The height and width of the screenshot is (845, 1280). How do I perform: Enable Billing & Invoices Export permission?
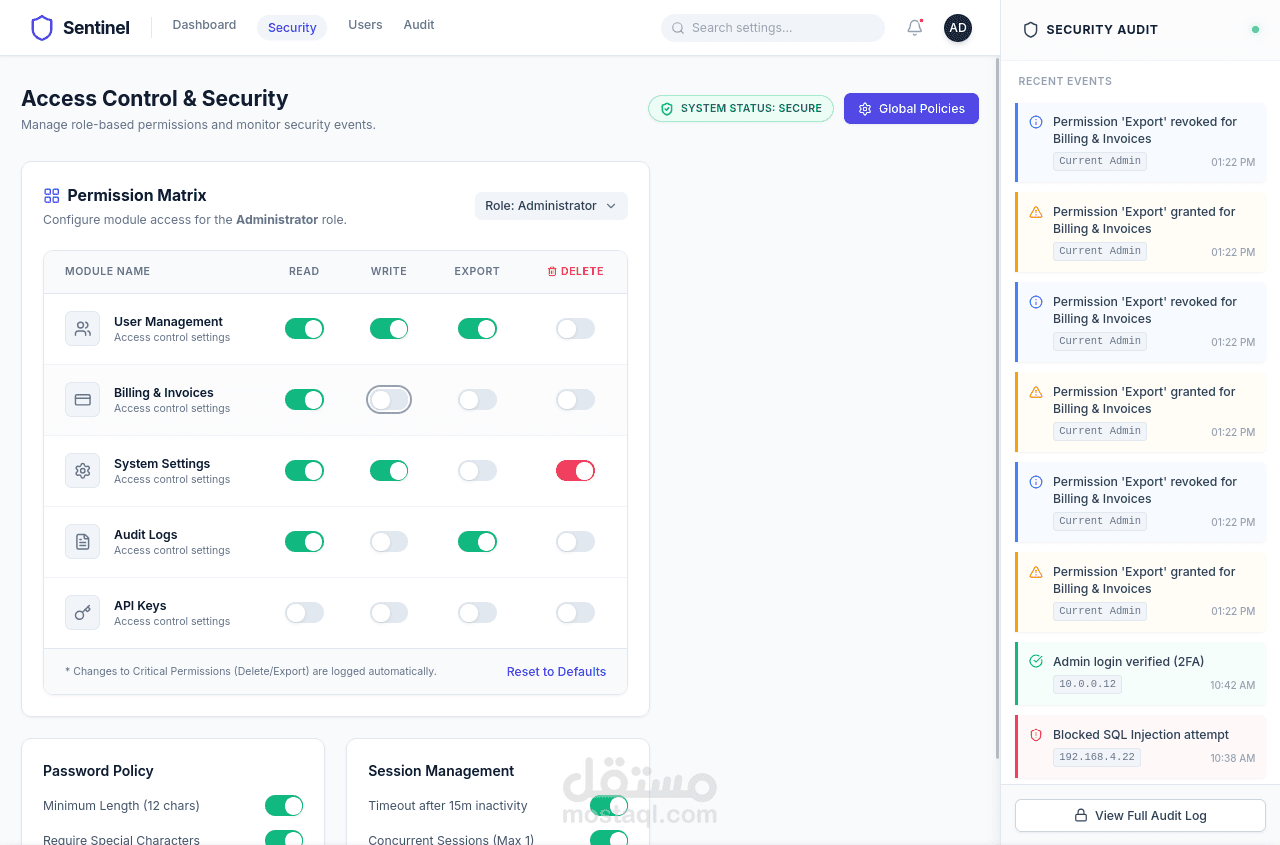pos(477,400)
